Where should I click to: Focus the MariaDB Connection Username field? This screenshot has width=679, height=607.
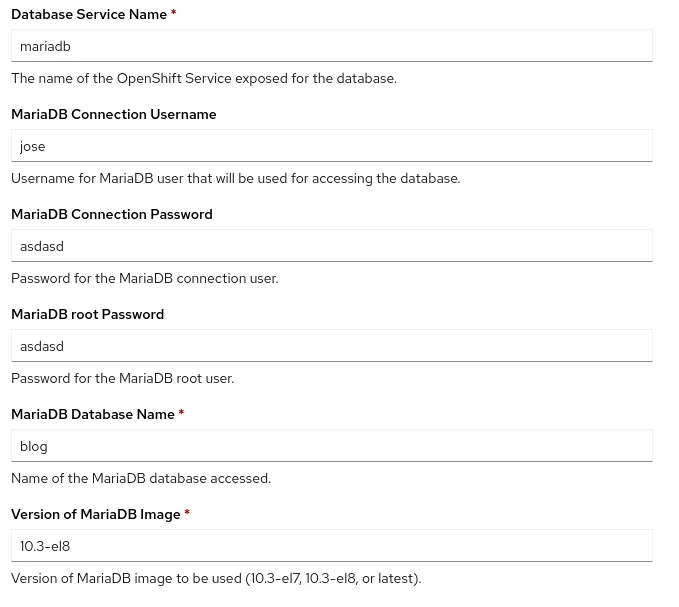pos(331,146)
